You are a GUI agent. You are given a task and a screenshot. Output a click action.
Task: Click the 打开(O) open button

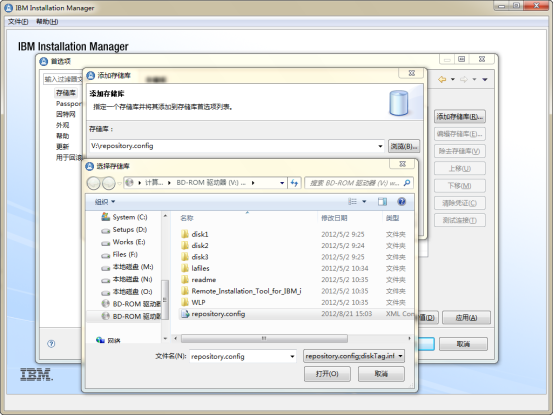pos(327,374)
